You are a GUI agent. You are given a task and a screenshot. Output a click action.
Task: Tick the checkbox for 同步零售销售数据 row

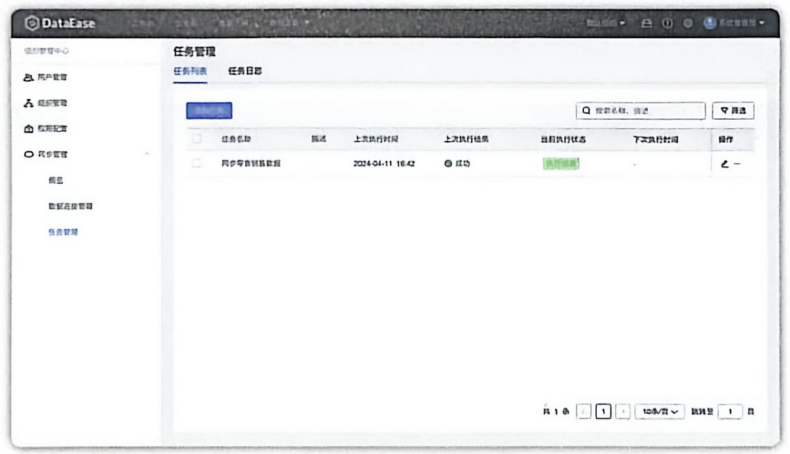click(197, 163)
